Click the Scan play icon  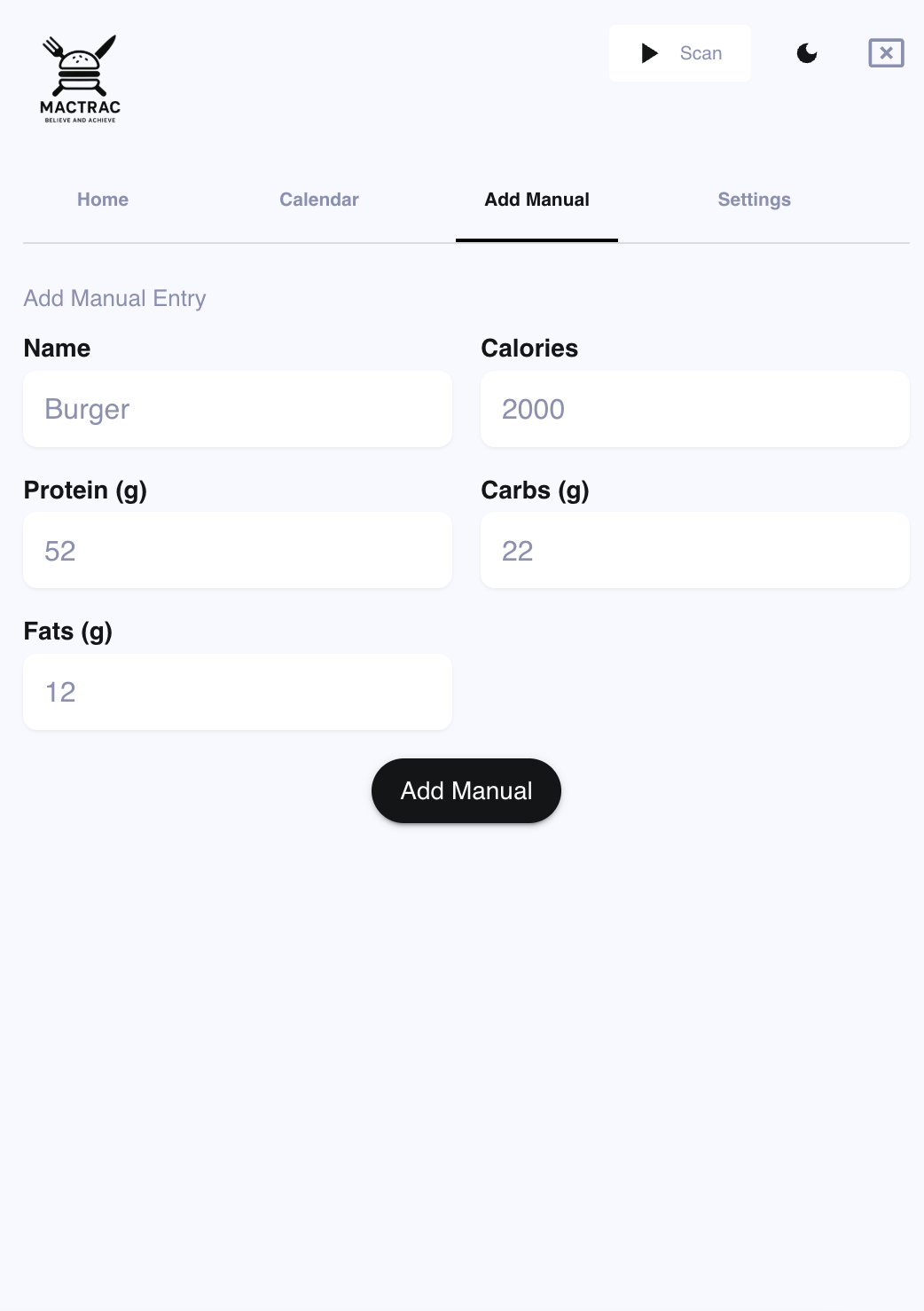click(648, 53)
